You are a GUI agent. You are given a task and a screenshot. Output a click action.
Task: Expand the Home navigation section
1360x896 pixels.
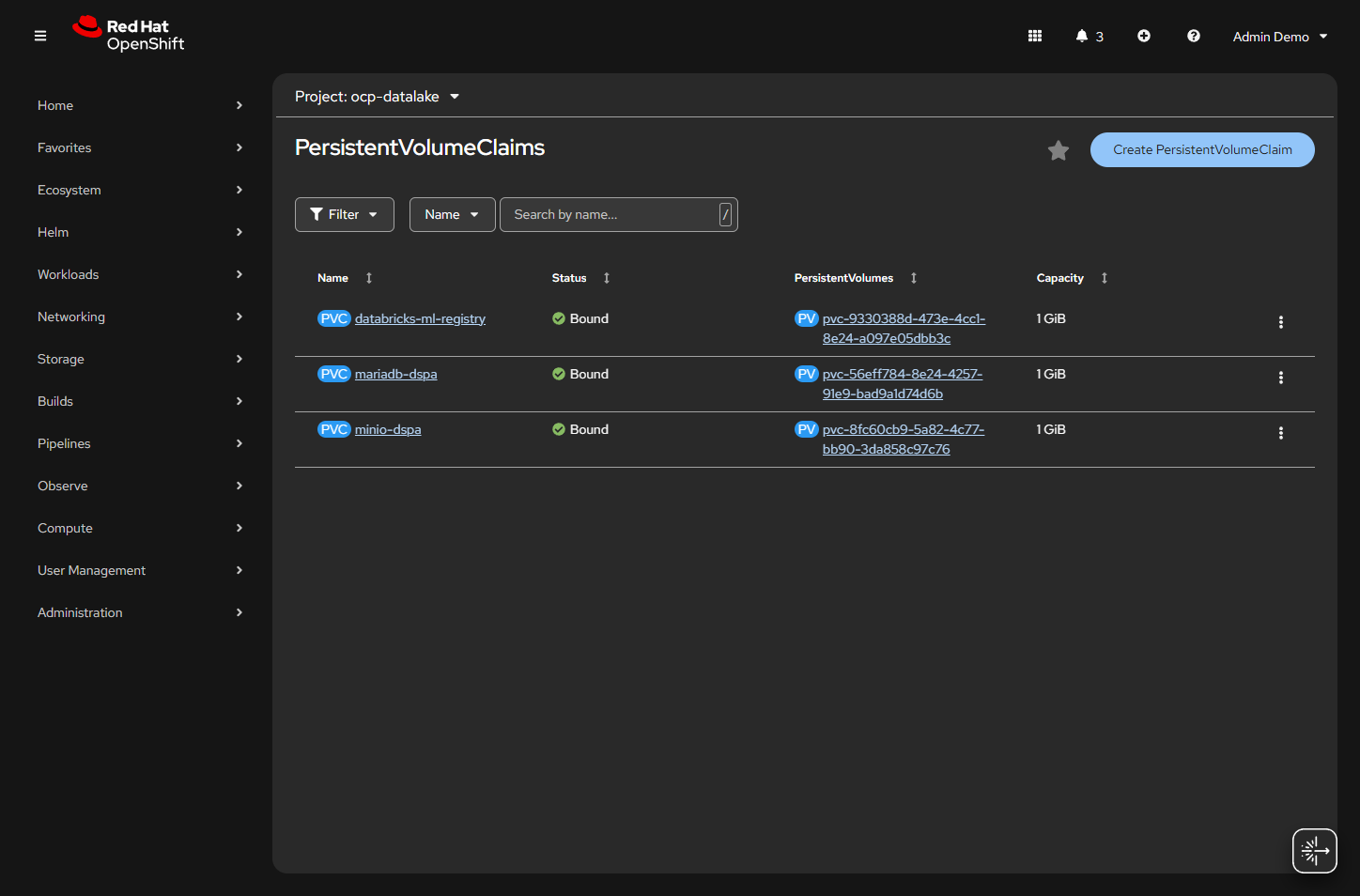[140, 105]
